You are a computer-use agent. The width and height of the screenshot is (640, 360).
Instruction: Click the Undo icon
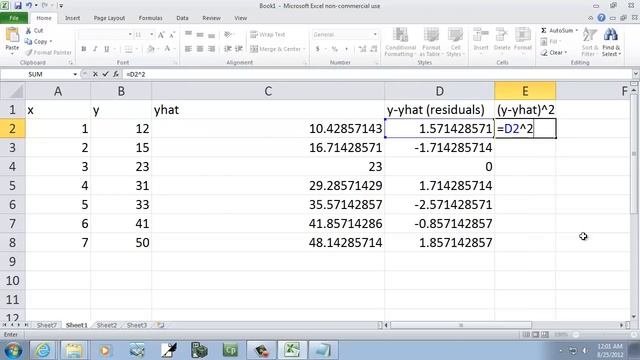coord(29,6)
